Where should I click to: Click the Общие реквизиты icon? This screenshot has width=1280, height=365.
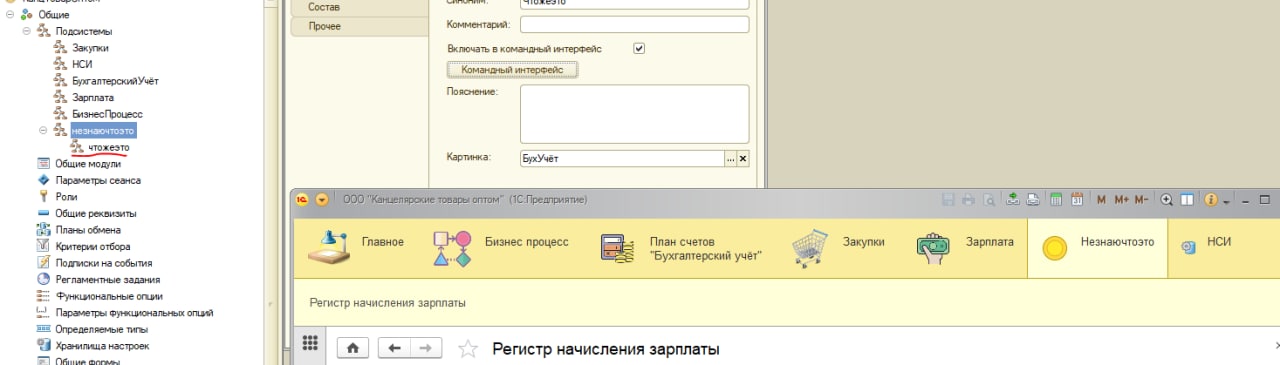[43, 213]
